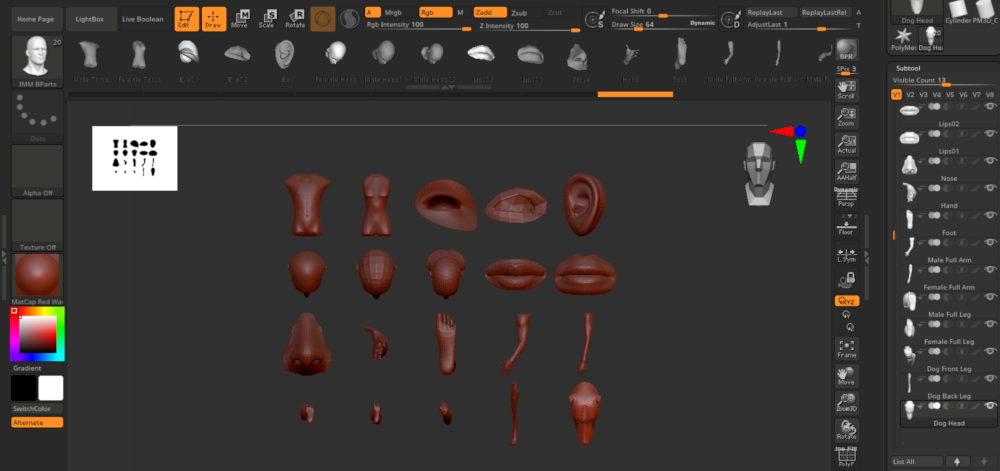The width and height of the screenshot is (1000, 471).
Task: Toggle the Floor grid button
Action: [846, 226]
